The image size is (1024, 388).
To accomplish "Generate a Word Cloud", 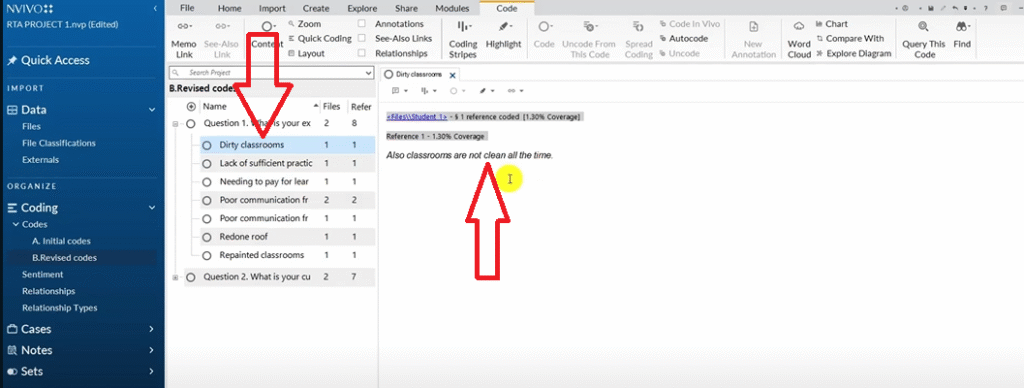I will [799, 40].
